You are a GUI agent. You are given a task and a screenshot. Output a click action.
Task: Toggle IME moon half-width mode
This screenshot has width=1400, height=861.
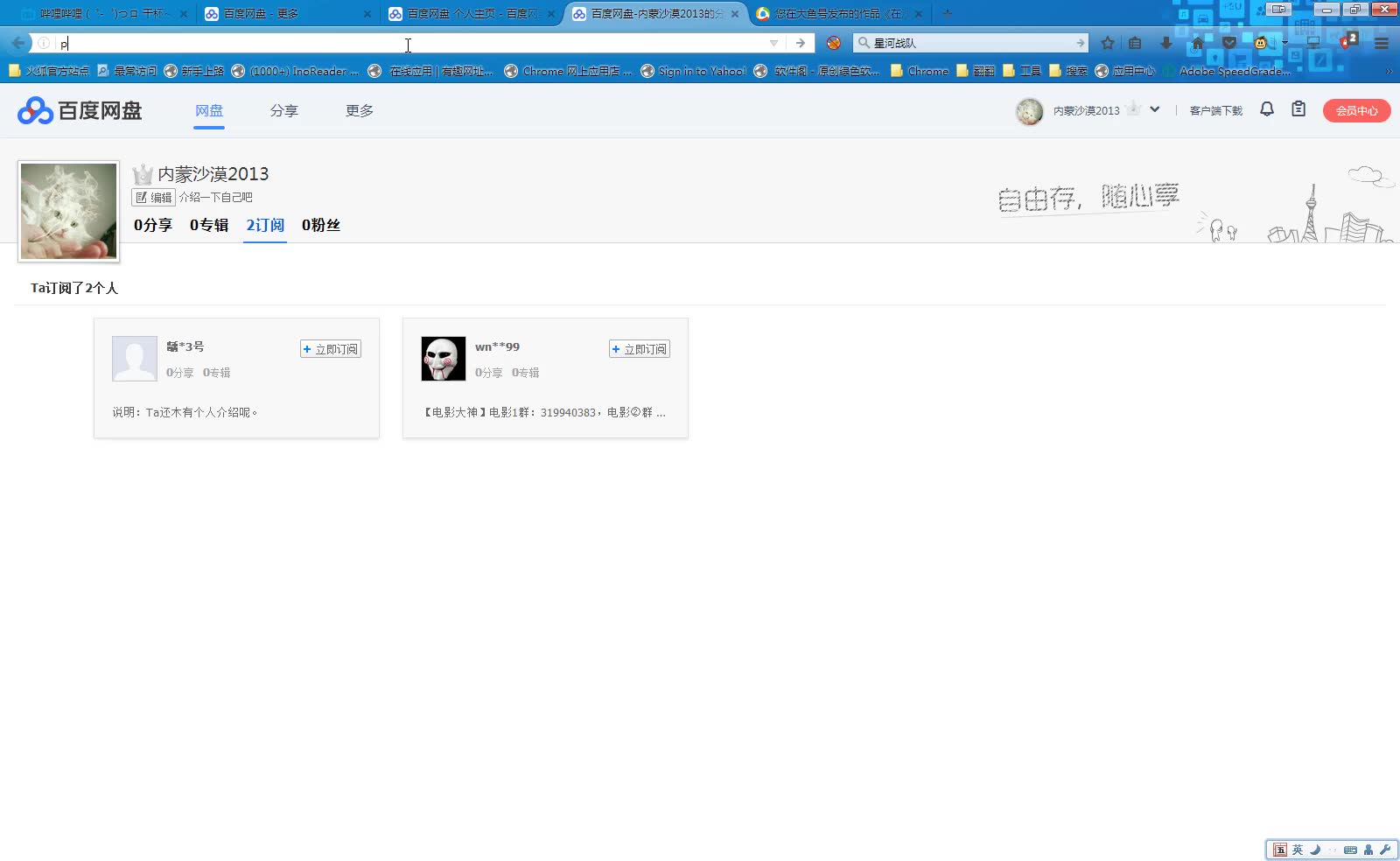pos(1315,850)
